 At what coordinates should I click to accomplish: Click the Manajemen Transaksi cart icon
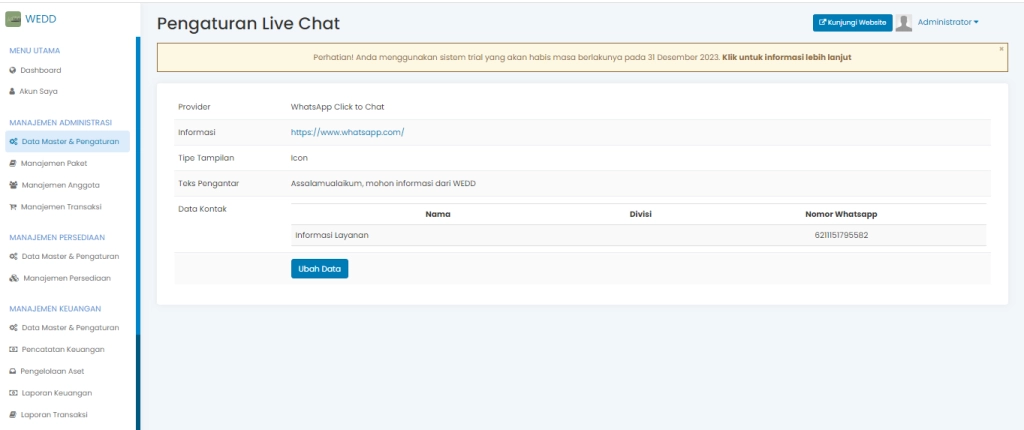coord(12,206)
